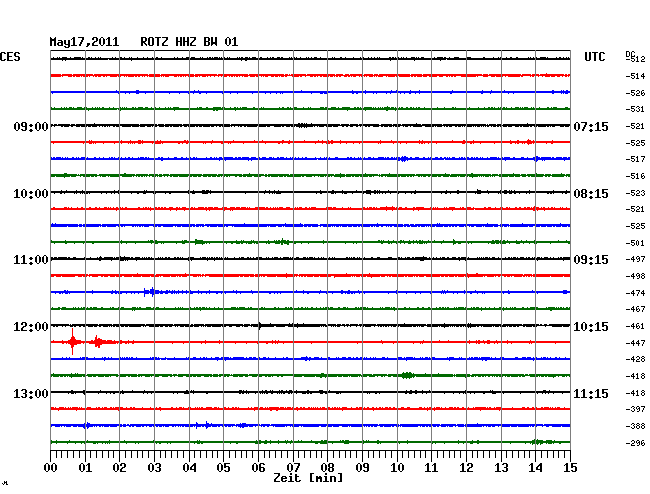Click the DC offset value -467
The height and width of the screenshot is (494, 650).
coord(635,309)
